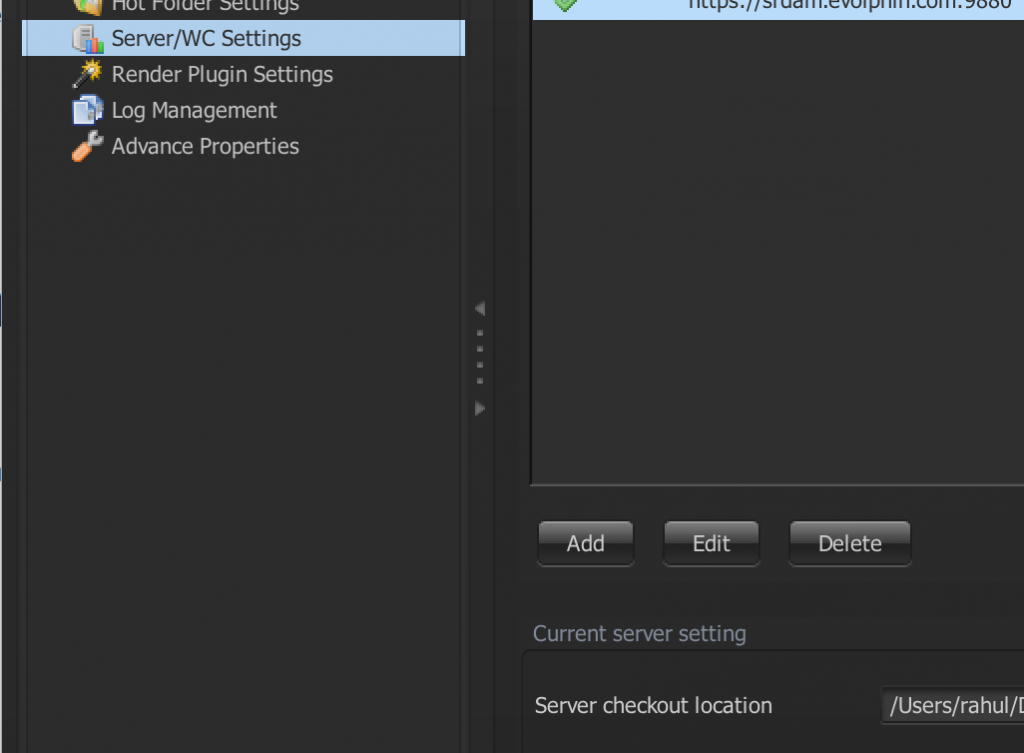Click the Hot Folder Settings folder icon
The image size is (1024, 753).
pos(88,7)
